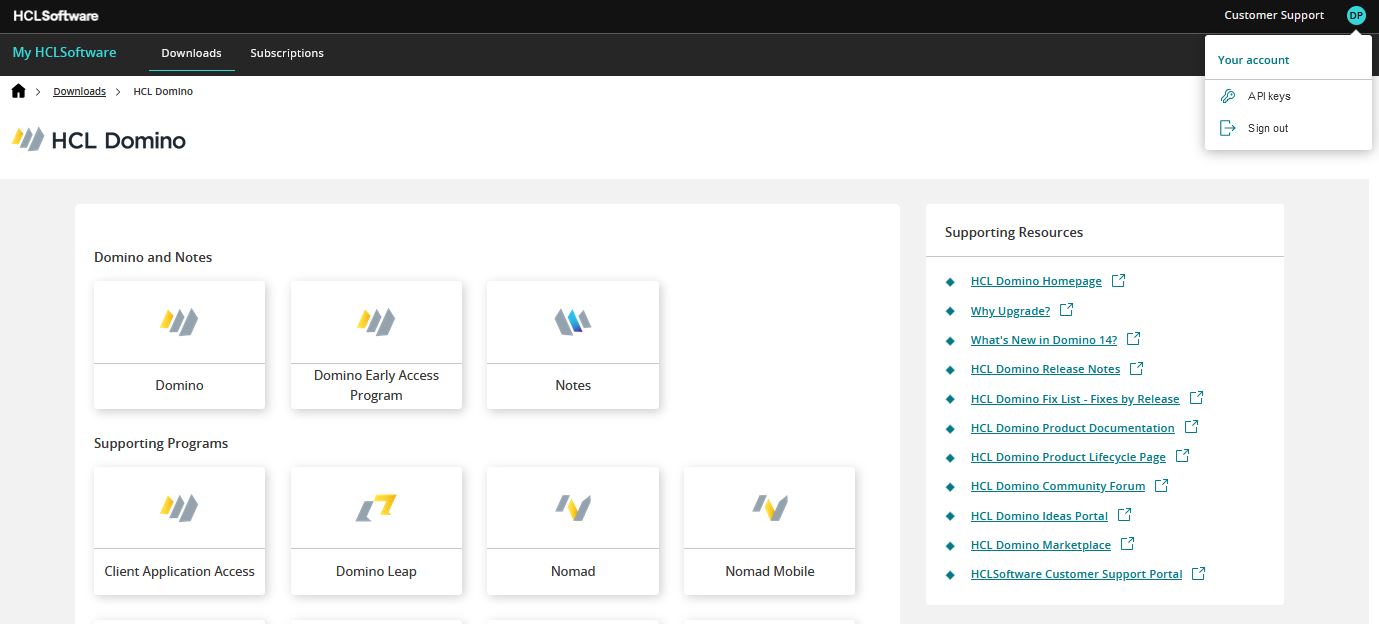Open Why Upgrade? link
1379x624 pixels.
1010,311
